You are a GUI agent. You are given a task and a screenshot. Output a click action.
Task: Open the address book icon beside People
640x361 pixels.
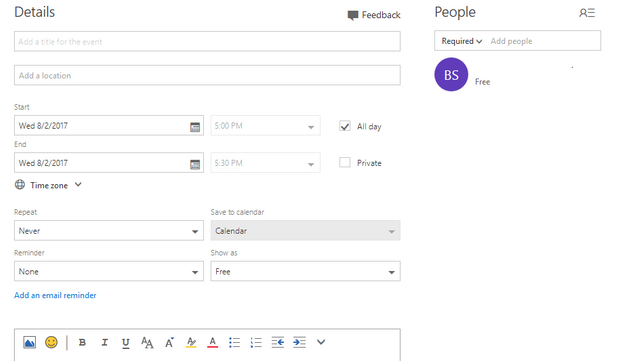click(x=587, y=13)
